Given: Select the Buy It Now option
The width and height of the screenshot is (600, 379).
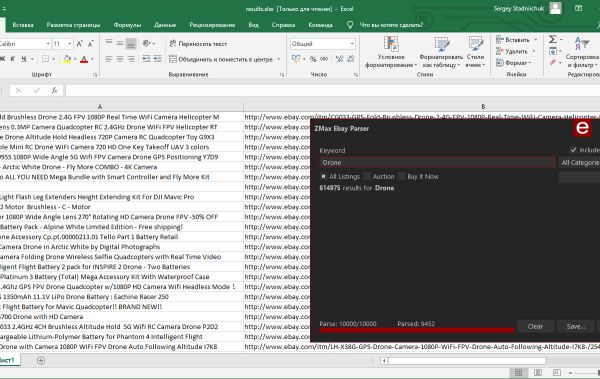Looking at the screenshot, I should (x=401, y=176).
